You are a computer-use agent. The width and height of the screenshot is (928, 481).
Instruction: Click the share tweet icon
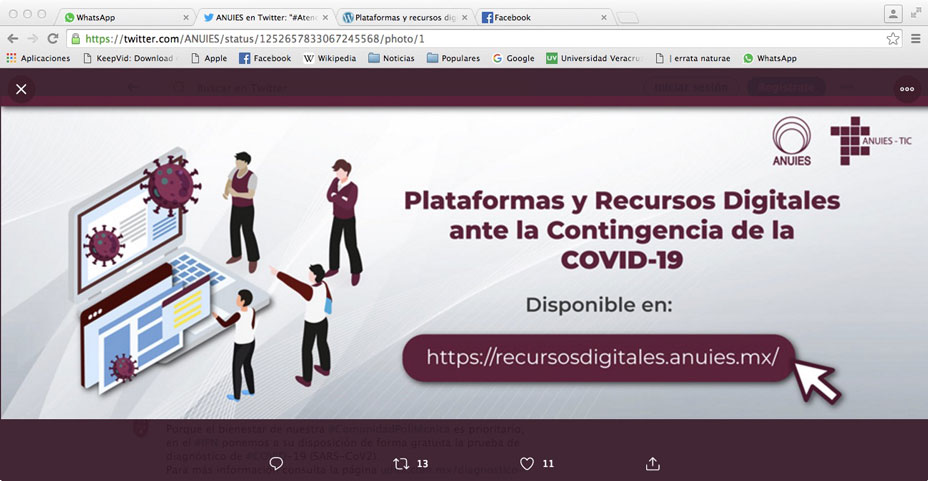click(x=653, y=463)
